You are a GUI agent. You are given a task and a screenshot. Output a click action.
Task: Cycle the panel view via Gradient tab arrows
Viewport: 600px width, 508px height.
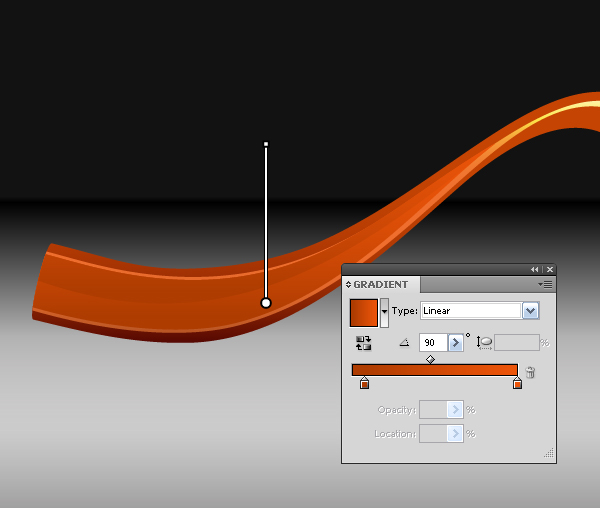pos(348,285)
